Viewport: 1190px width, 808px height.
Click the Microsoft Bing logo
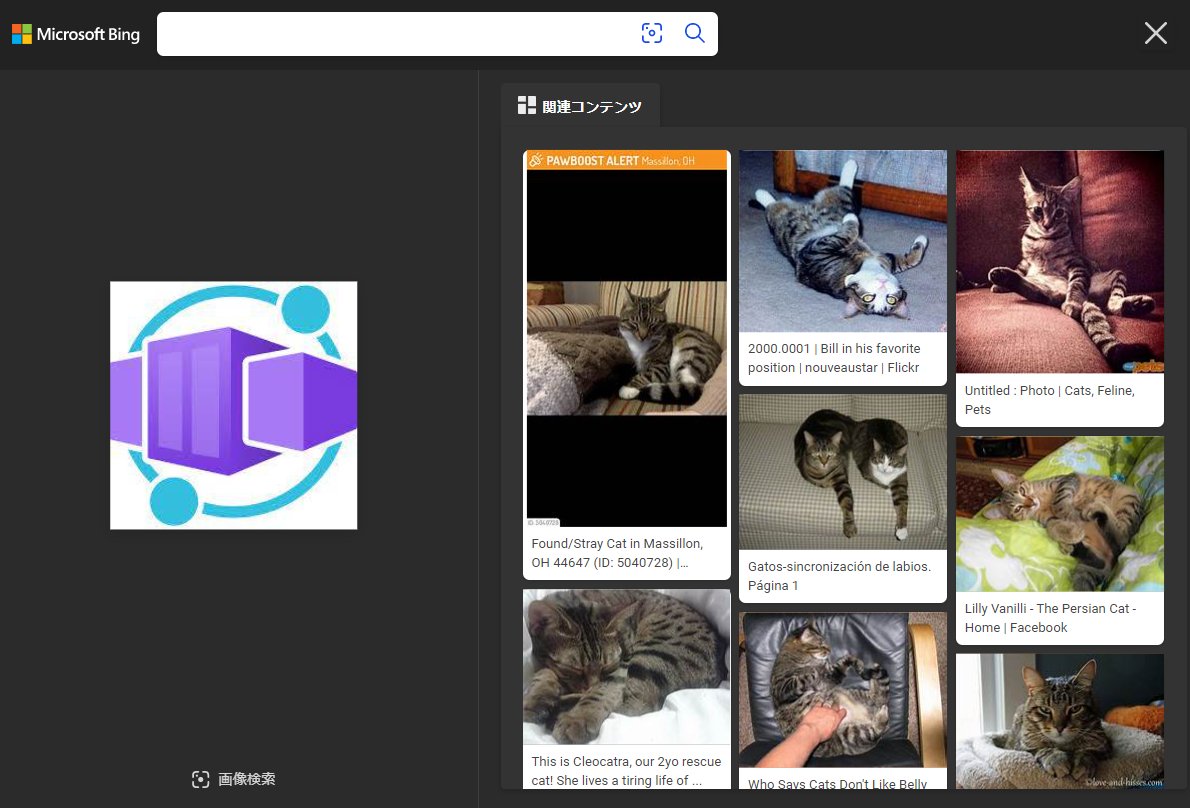(75, 33)
